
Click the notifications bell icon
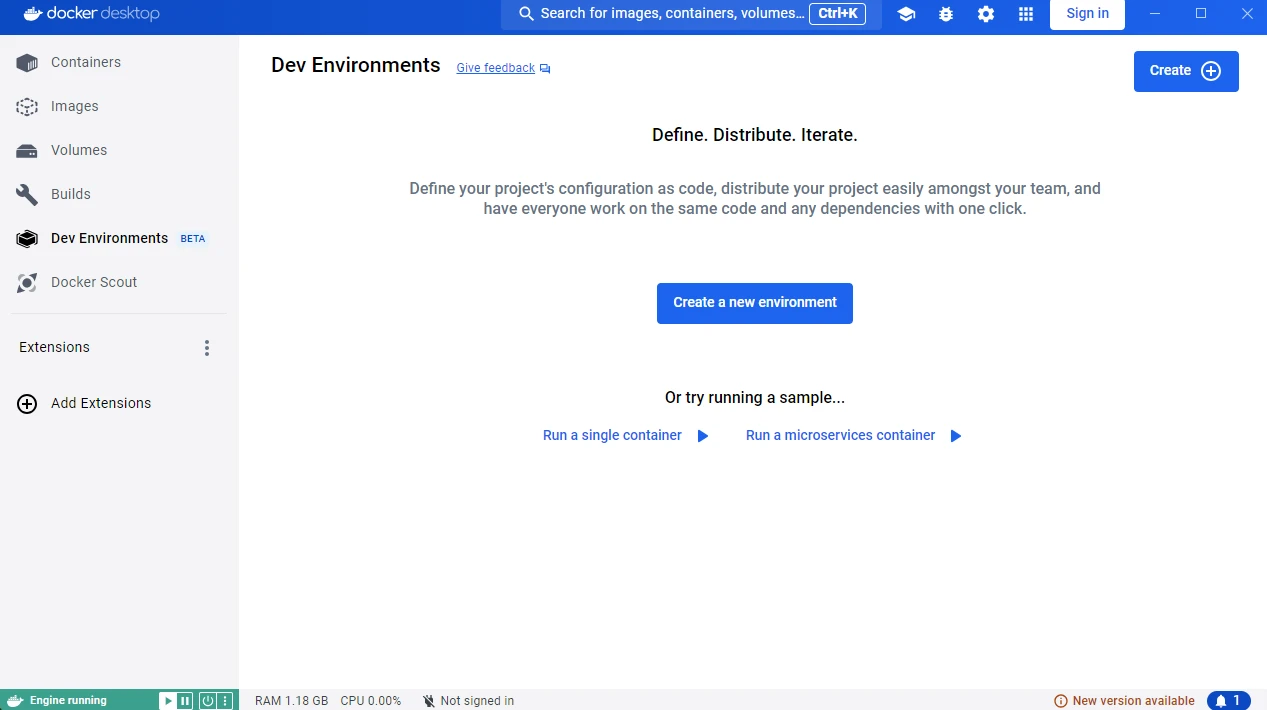[x=1228, y=701]
